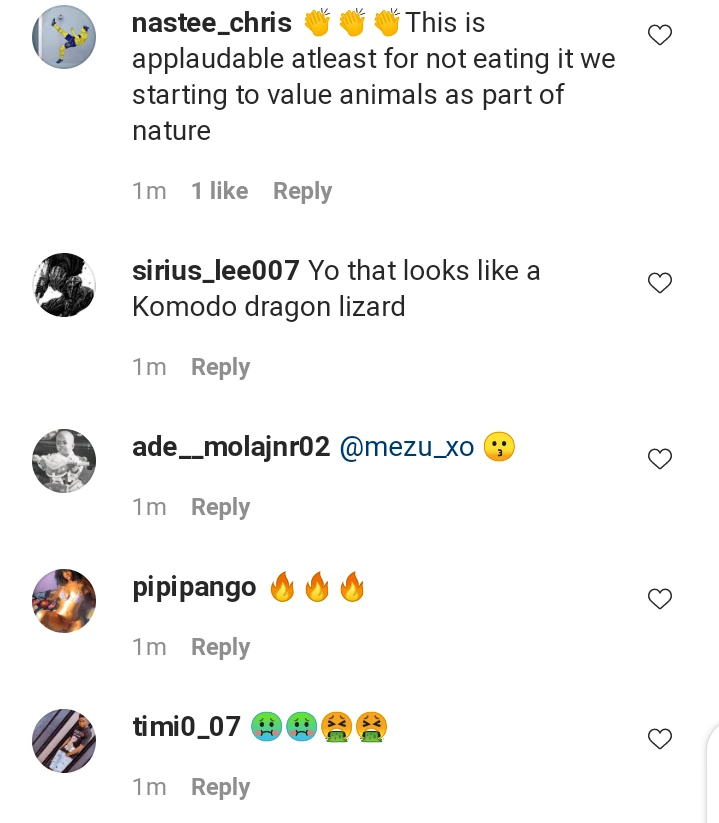This screenshot has width=719, height=823.
Task: View who liked via '1 like'
Action: tap(219, 191)
